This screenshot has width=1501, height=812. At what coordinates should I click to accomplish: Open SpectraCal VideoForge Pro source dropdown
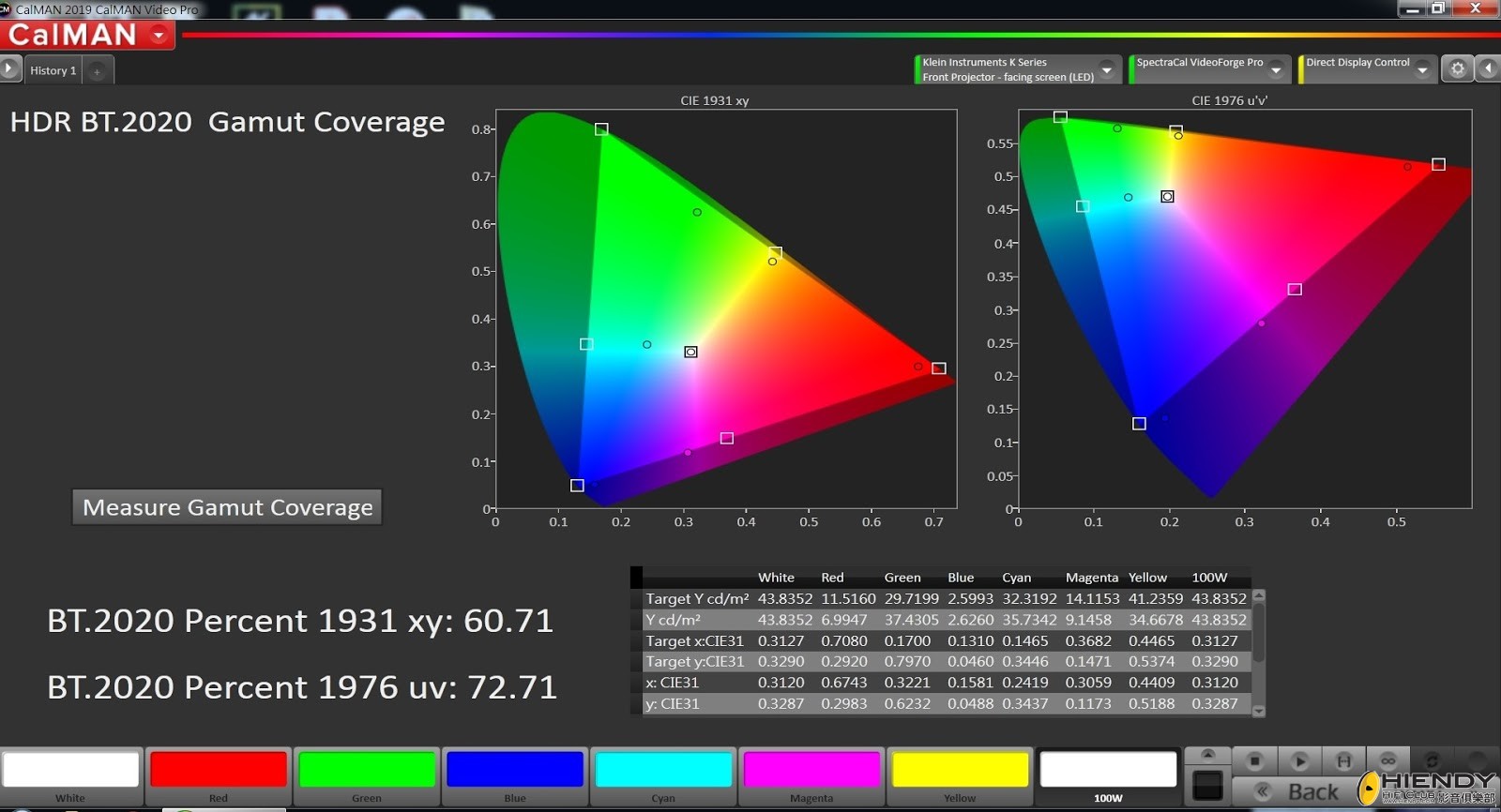1276,69
